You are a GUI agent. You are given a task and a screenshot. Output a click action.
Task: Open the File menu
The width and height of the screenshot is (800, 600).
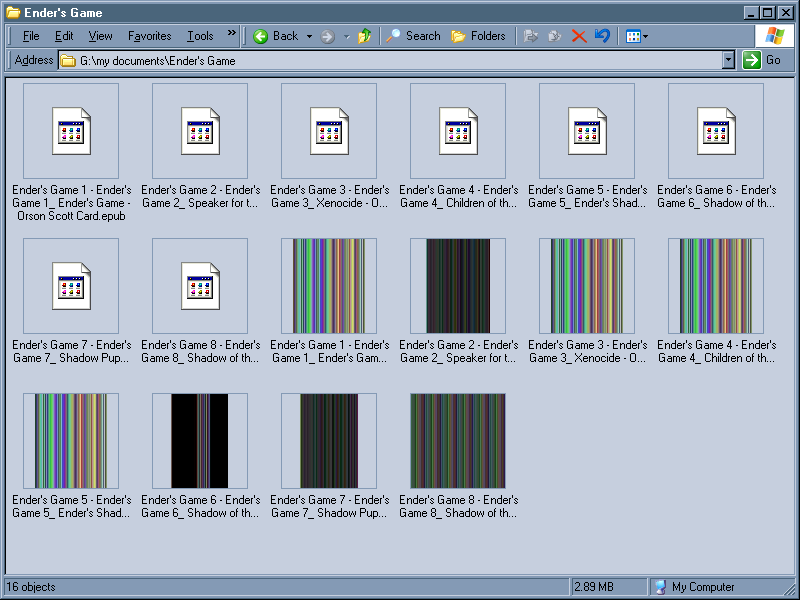point(31,36)
